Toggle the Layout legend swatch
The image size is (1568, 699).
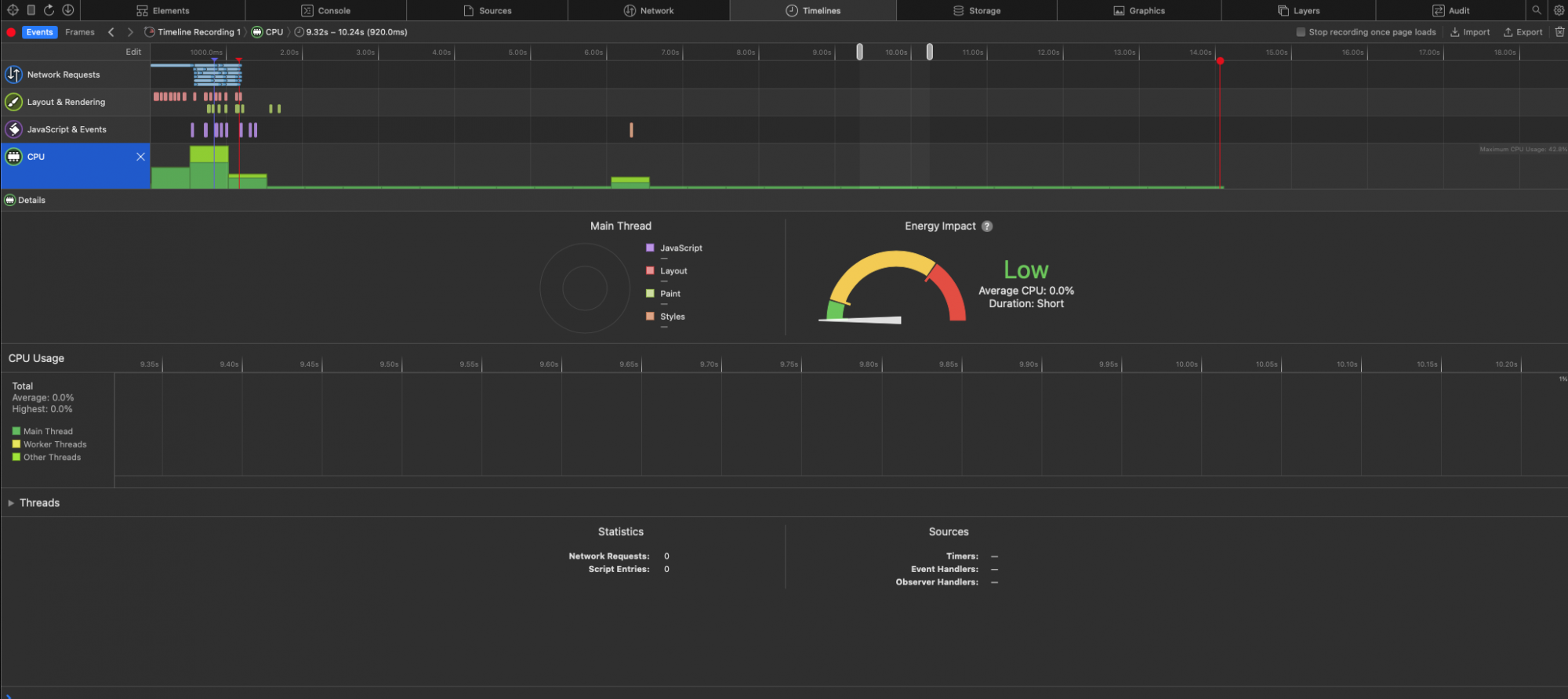click(650, 270)
